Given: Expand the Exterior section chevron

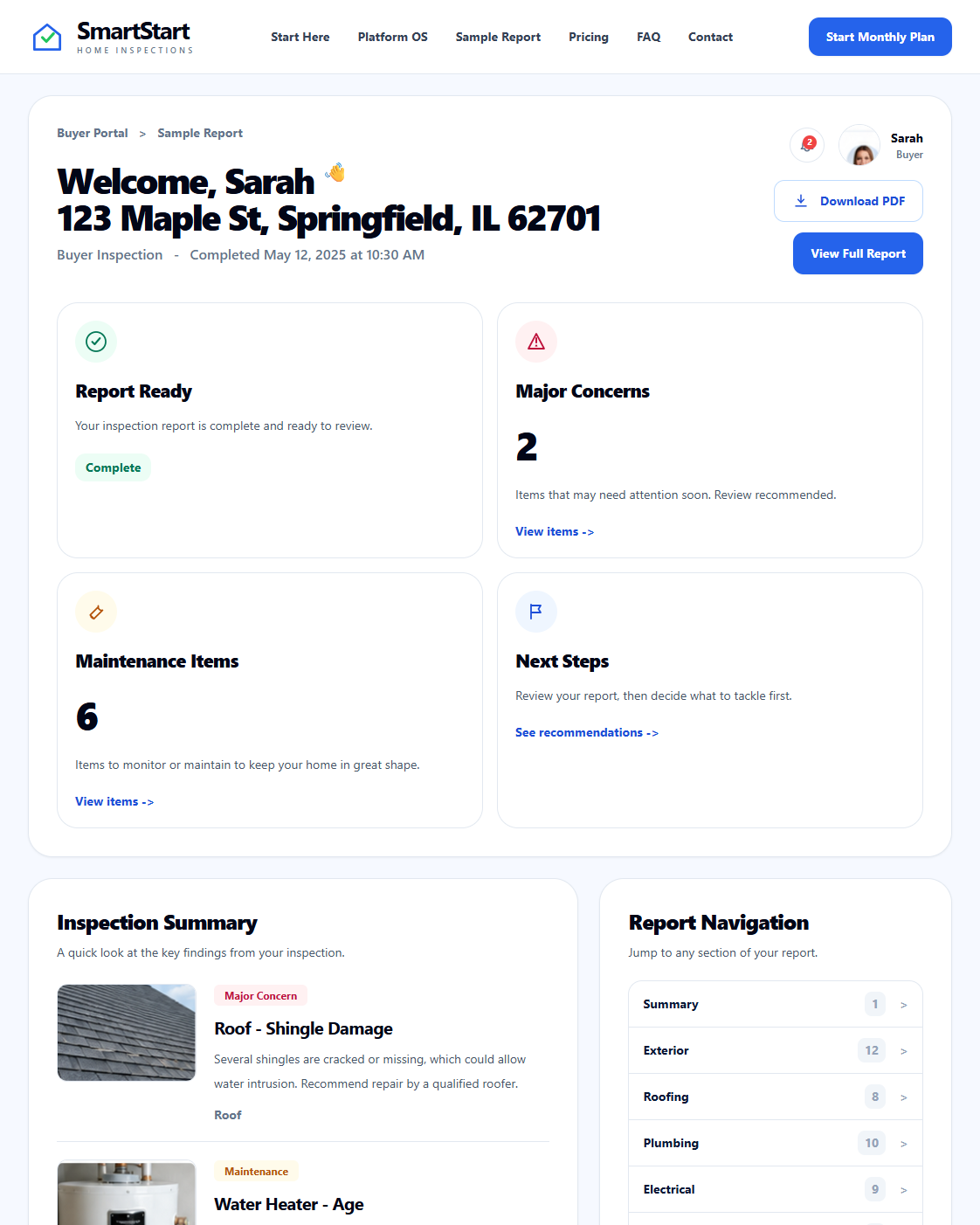Looking at the screenshot, I should click(x=904, y=1051).
